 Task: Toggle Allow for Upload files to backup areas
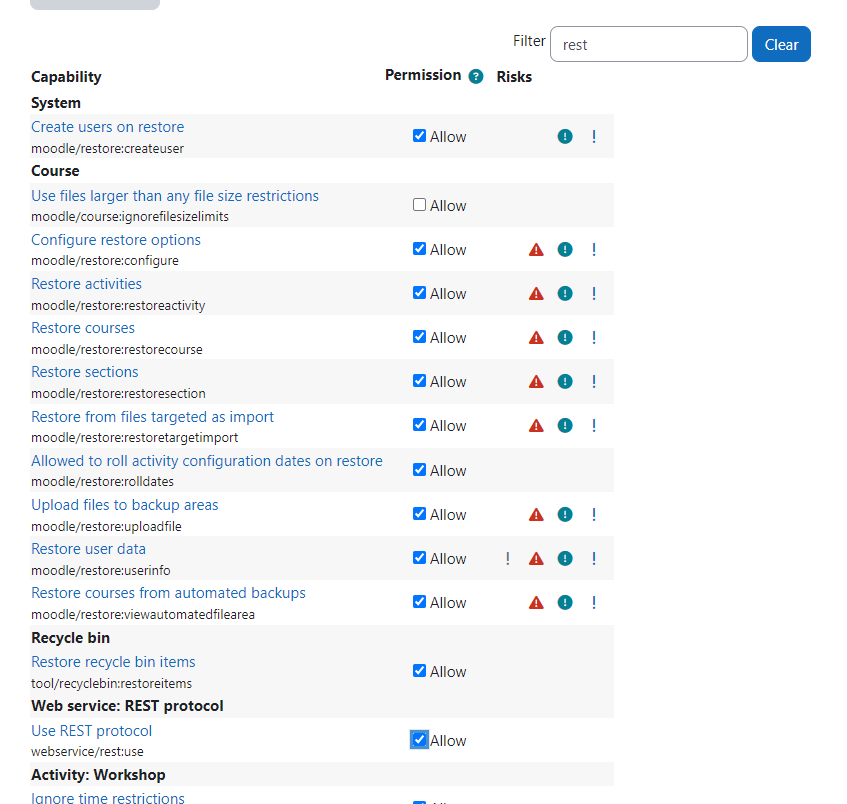point(419,514)
